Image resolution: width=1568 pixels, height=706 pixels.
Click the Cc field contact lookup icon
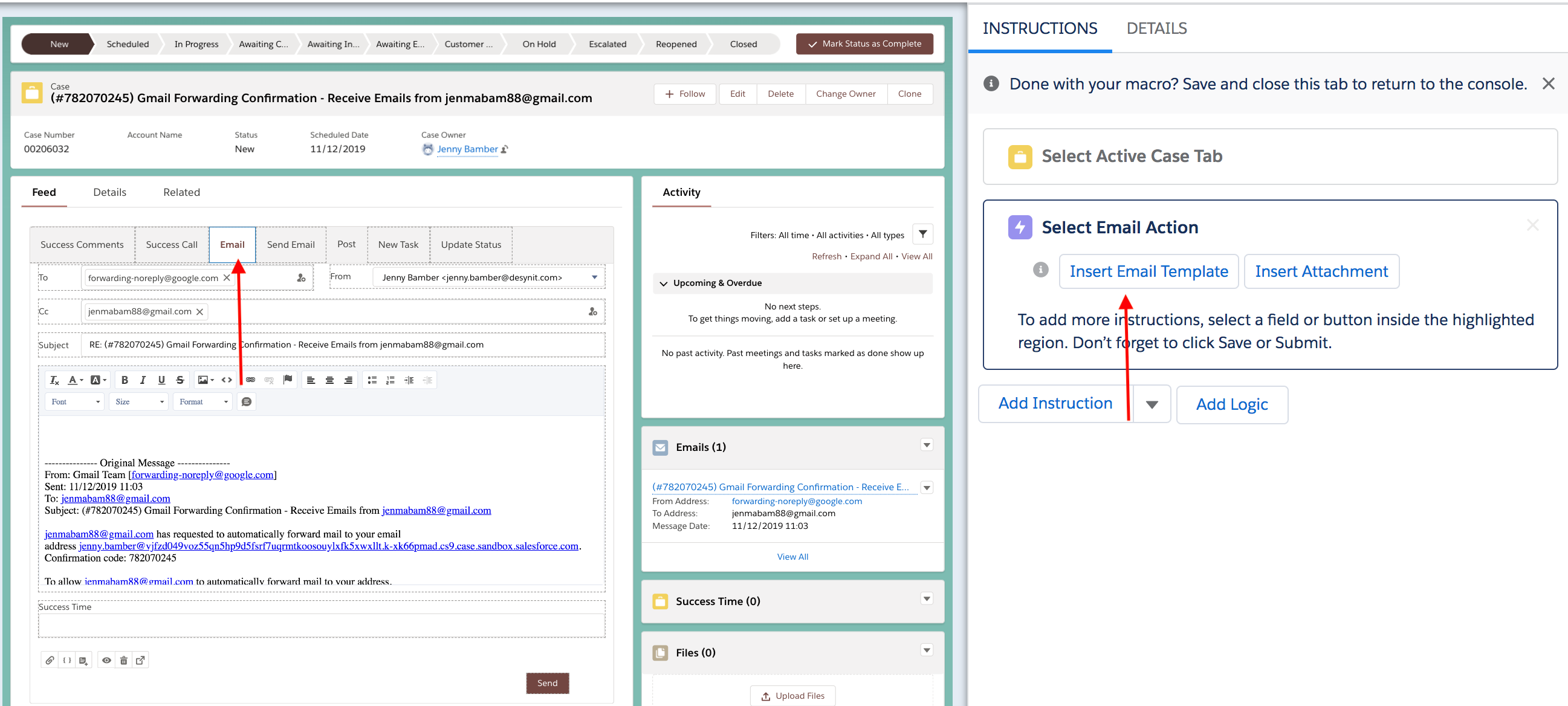tap(593, 312)
